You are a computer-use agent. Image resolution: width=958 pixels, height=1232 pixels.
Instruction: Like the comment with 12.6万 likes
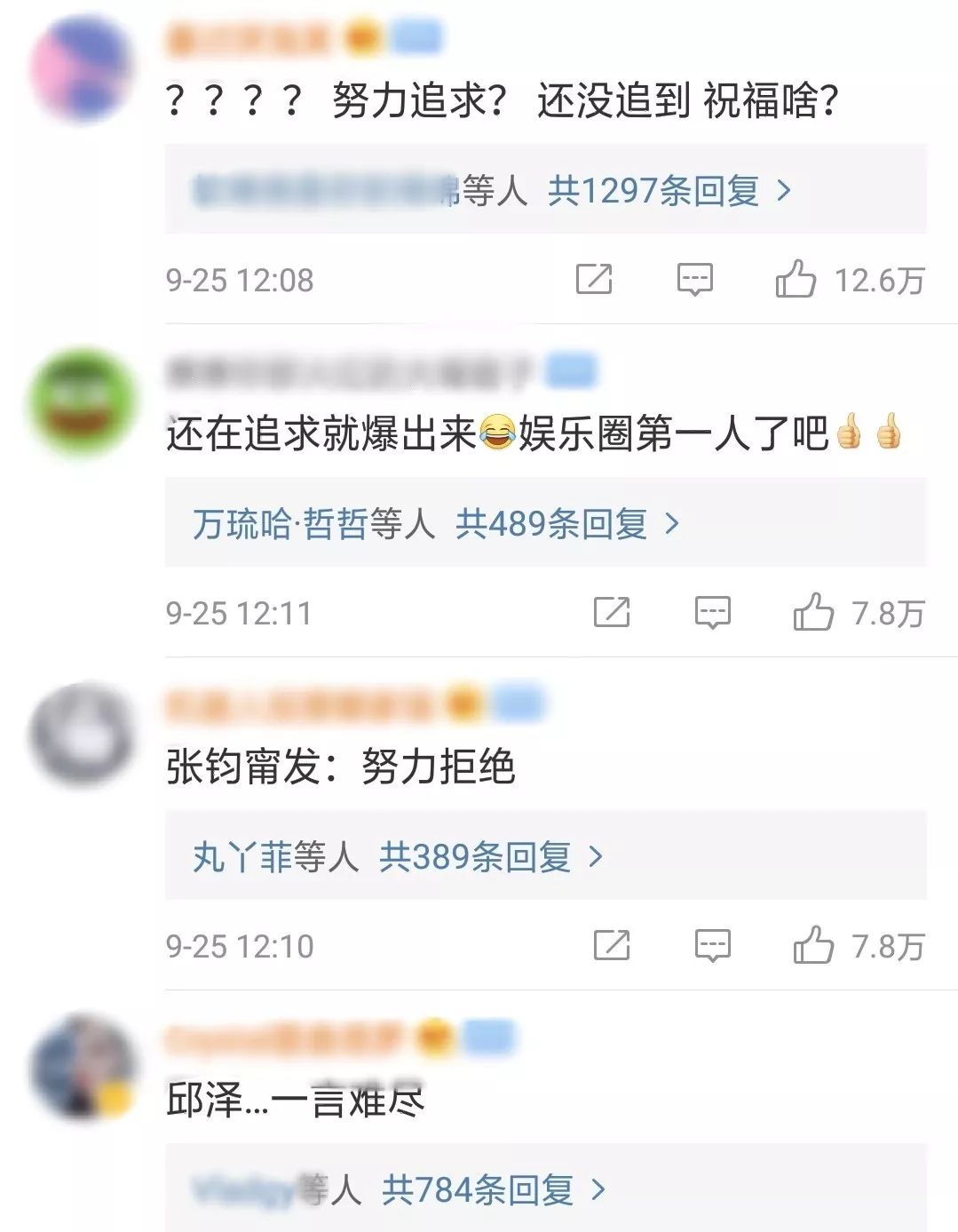coord(796,279)
